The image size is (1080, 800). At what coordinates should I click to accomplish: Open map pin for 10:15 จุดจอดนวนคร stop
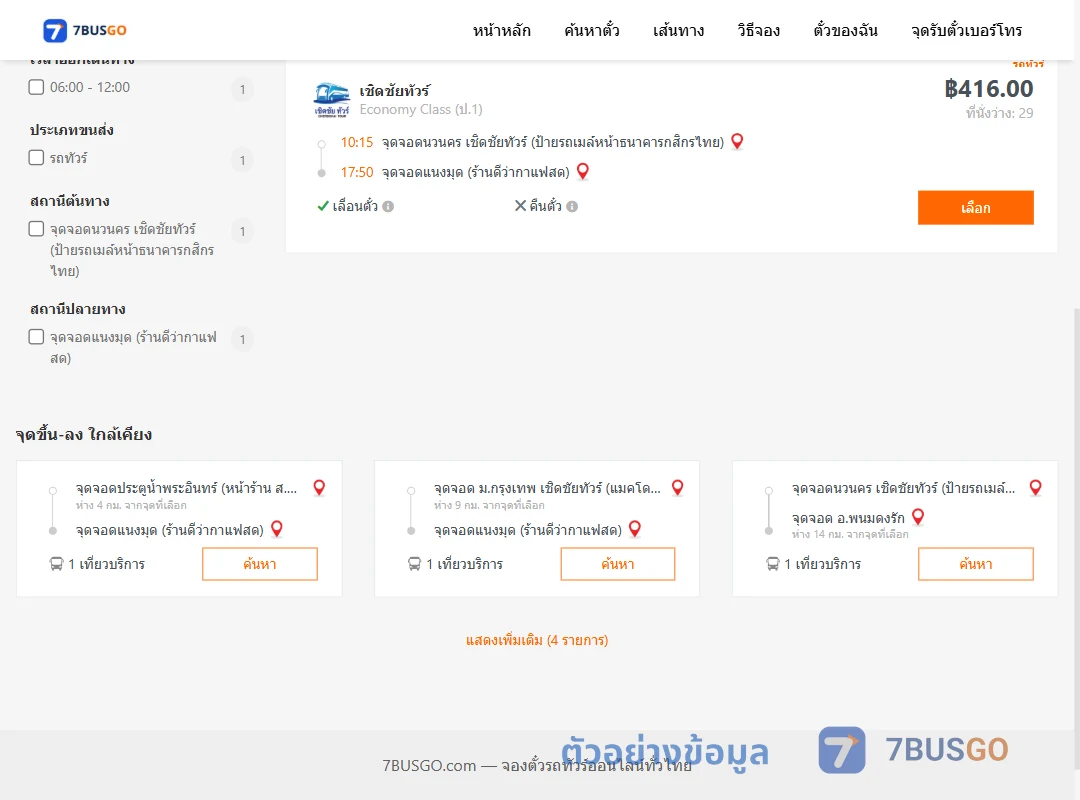(737, 141)
